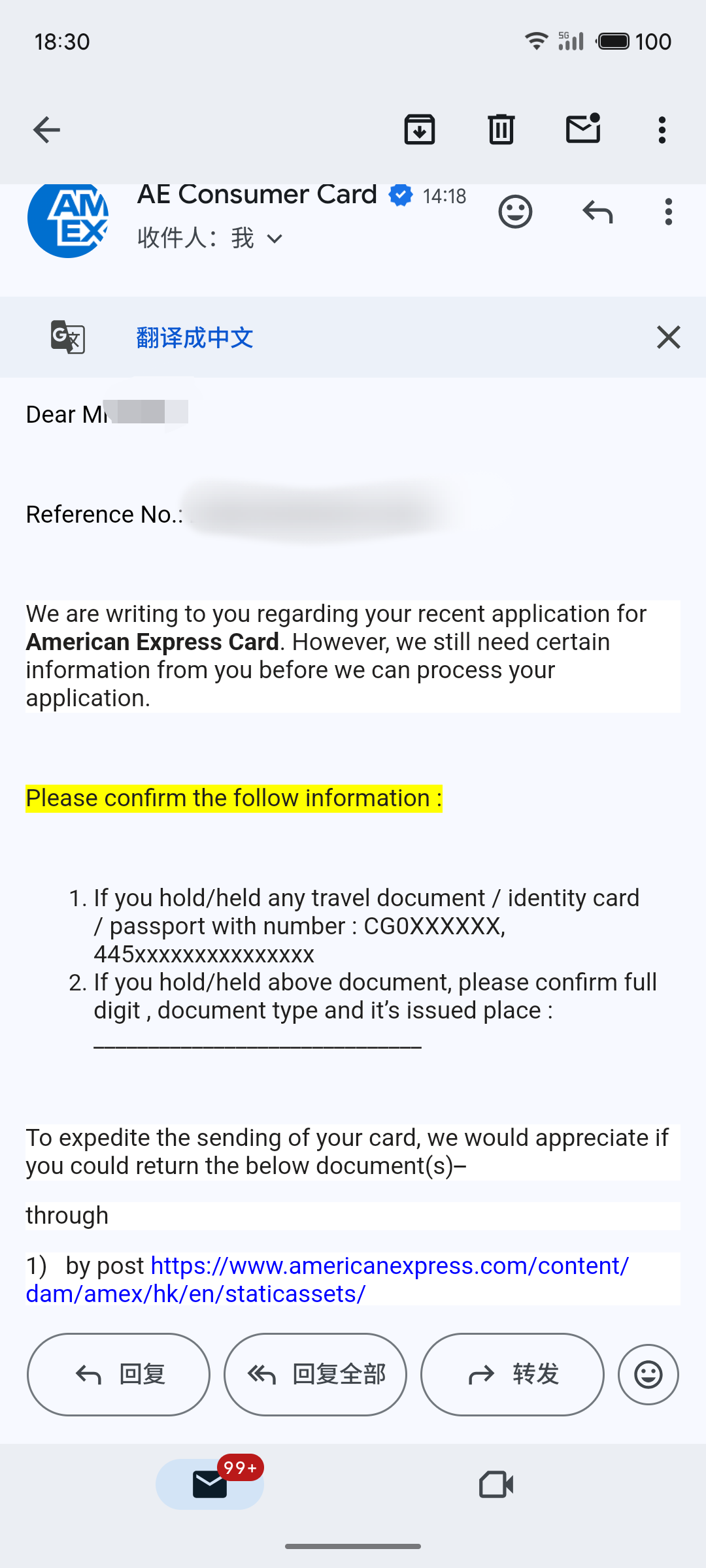The image size is (706, 1568).
Task: Open message options three-dot menu
Action: point(668,212)
